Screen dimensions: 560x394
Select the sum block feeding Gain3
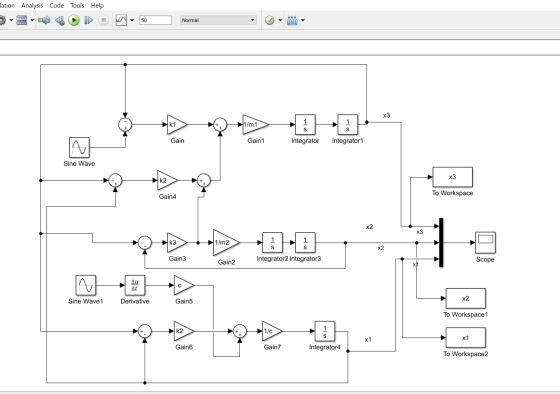point(145,243)
